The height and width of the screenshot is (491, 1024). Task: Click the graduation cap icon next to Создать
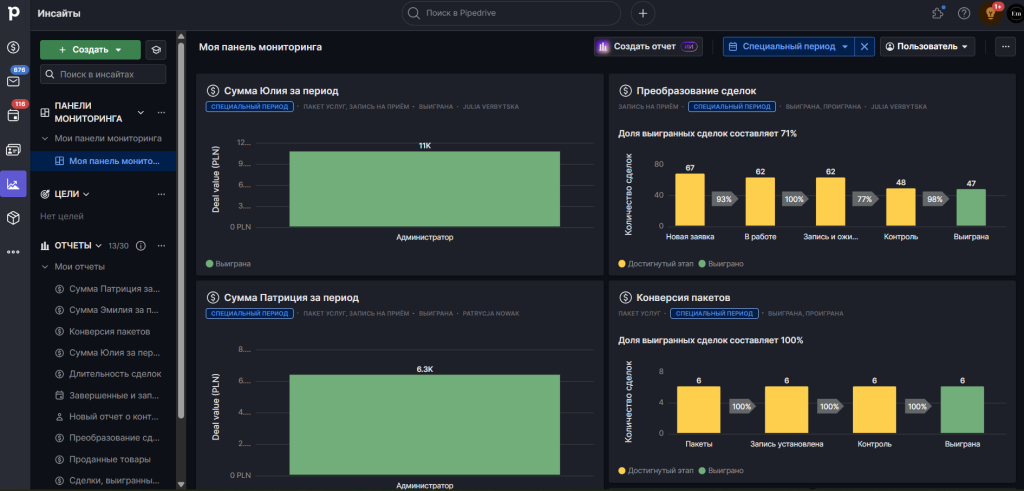156,50
